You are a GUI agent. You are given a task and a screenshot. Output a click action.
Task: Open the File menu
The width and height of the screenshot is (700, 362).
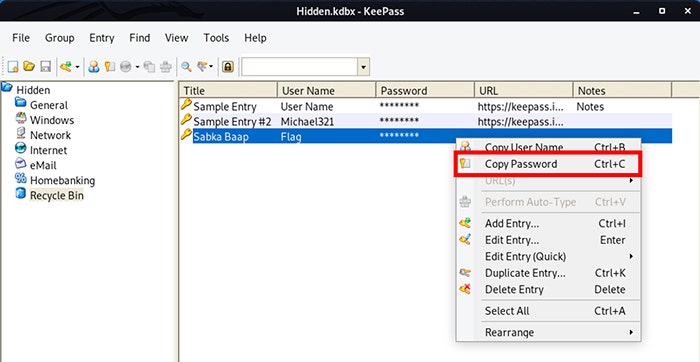coord(21,38)
